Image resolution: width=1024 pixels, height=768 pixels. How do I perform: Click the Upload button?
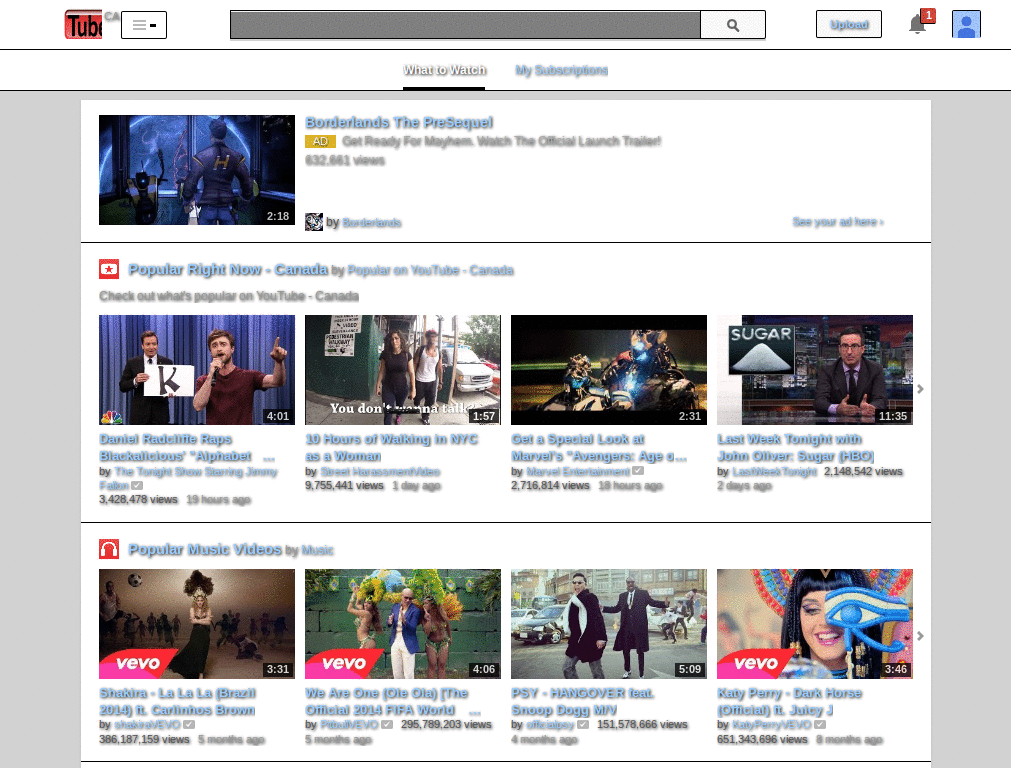[x=849, y=25]
